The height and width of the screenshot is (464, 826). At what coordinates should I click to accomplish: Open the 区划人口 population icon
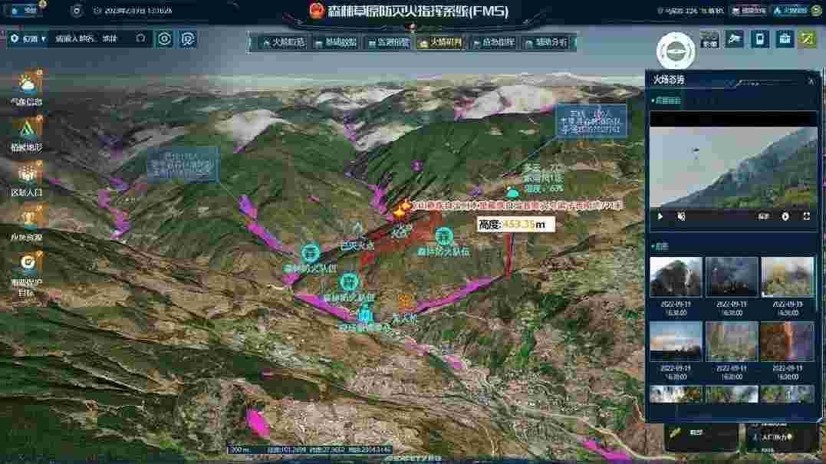(x=26, y=176)
